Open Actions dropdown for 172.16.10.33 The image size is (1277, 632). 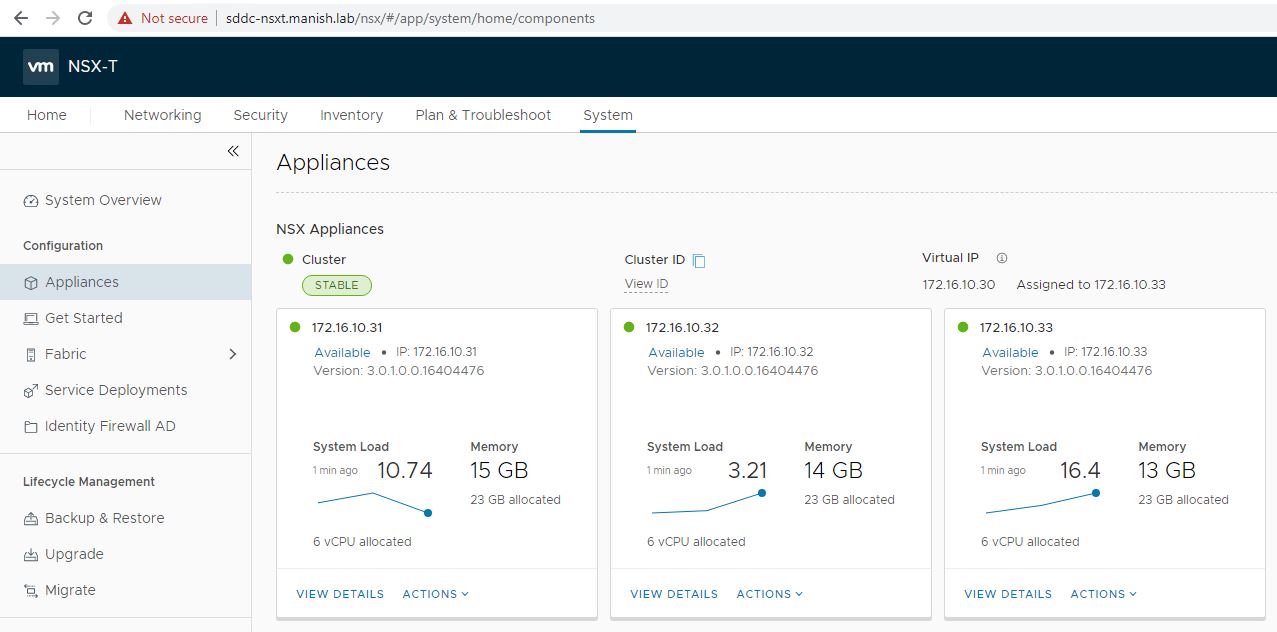[1103, 594]
